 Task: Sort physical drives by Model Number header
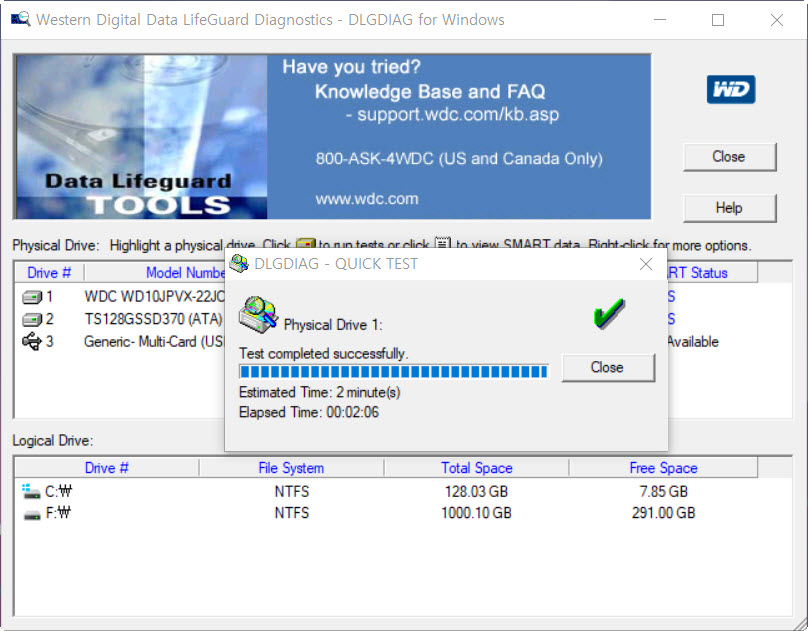(x=155, y=272)
